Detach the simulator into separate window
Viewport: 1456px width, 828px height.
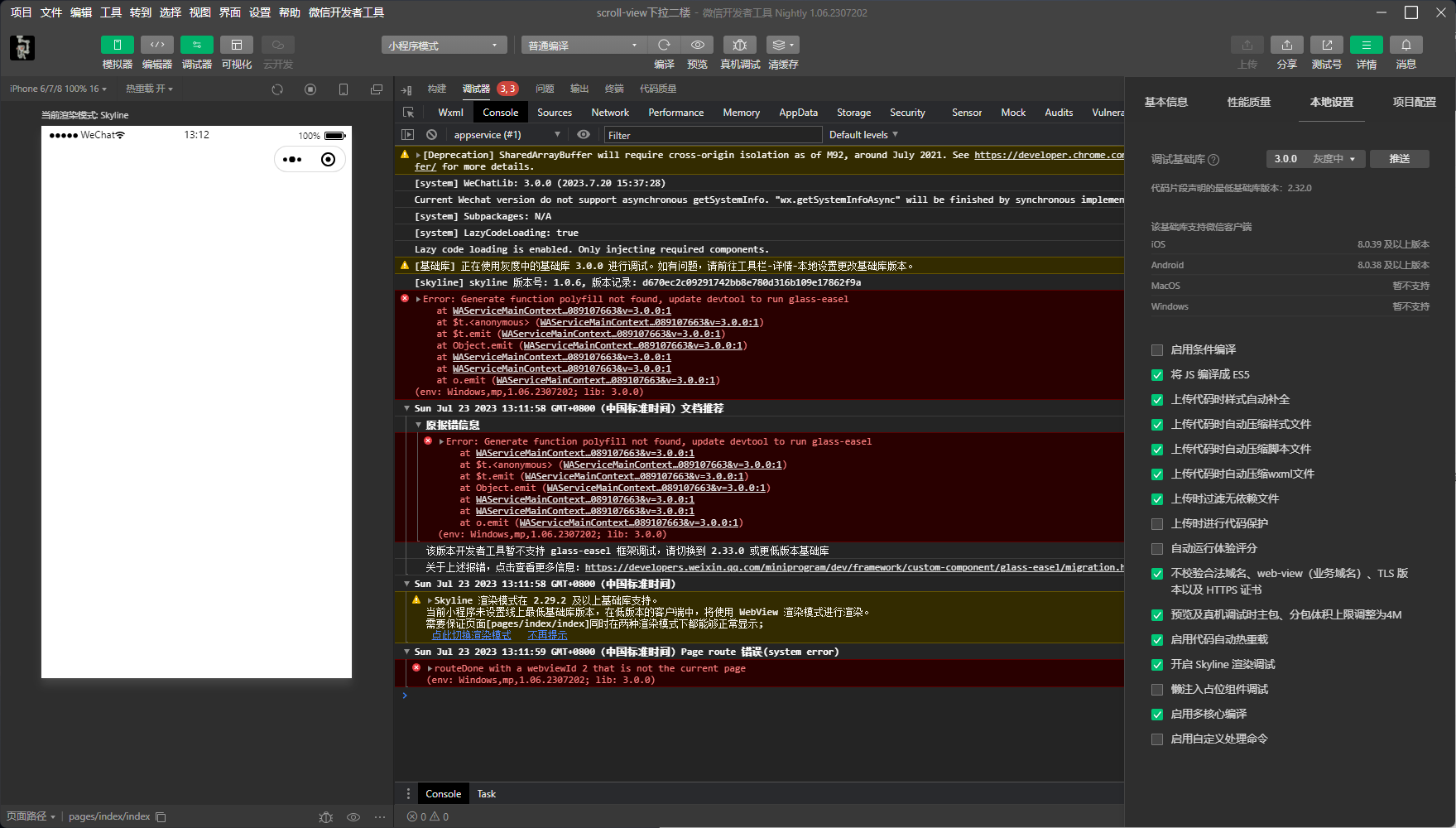pyautogui.click(x=377, y=89)
